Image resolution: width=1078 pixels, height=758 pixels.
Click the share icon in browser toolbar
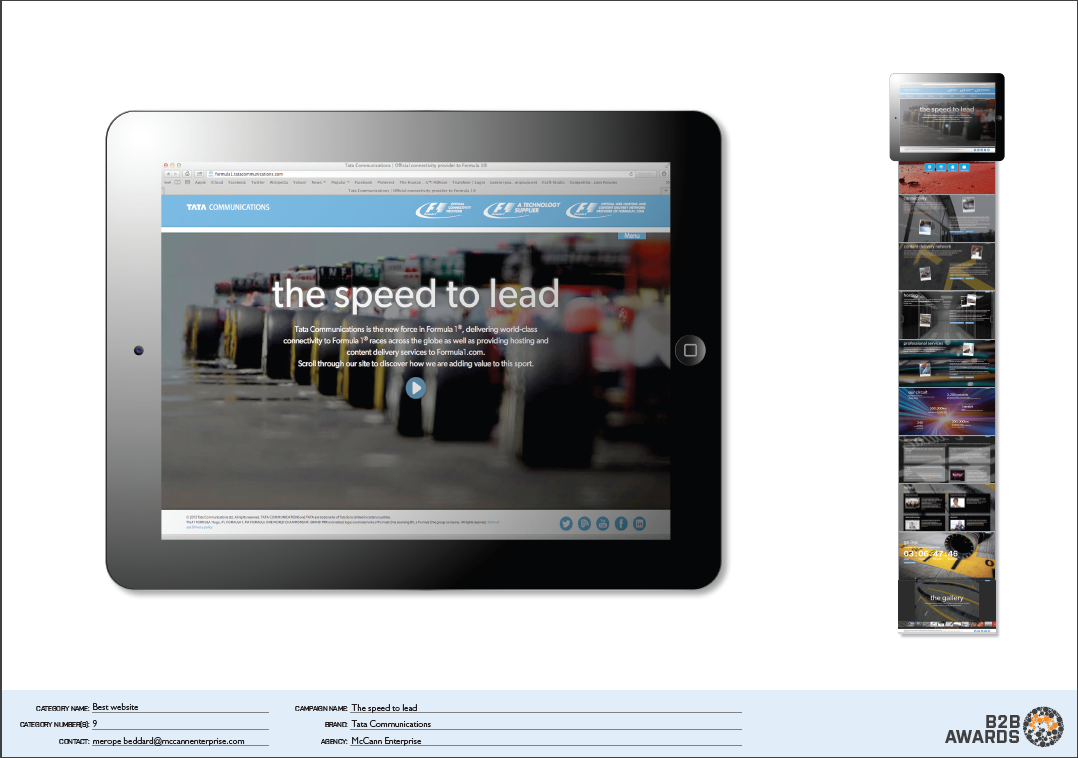point(199,174)
